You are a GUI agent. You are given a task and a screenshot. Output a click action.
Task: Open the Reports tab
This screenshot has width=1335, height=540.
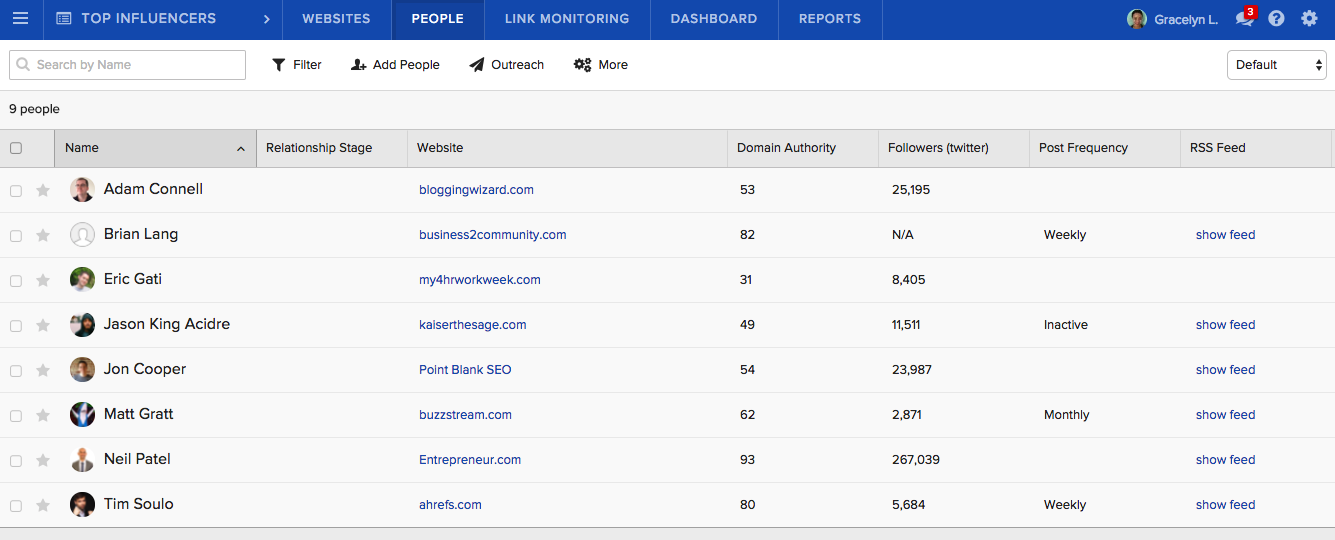click(x=830, y=19)
